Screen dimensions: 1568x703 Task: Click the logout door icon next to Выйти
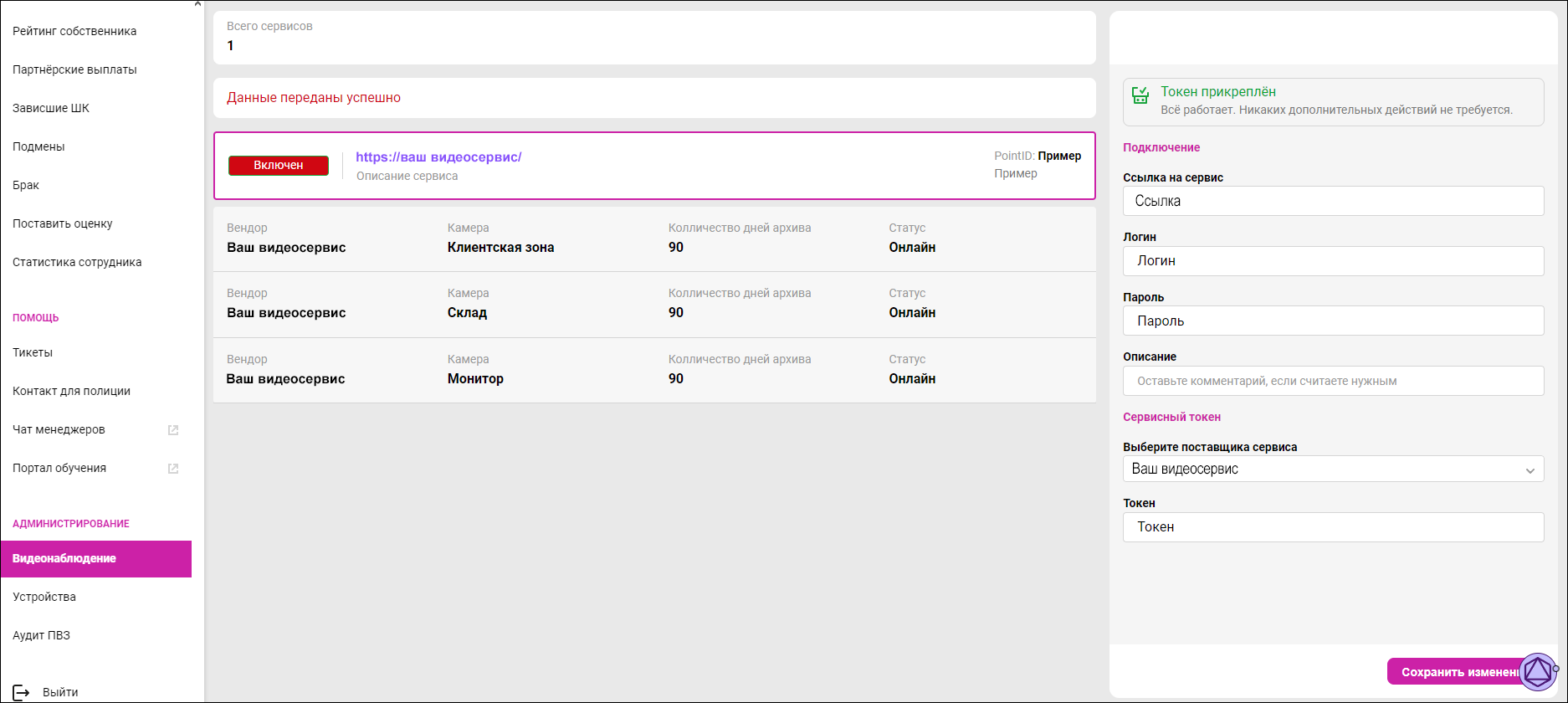[21, 692]
